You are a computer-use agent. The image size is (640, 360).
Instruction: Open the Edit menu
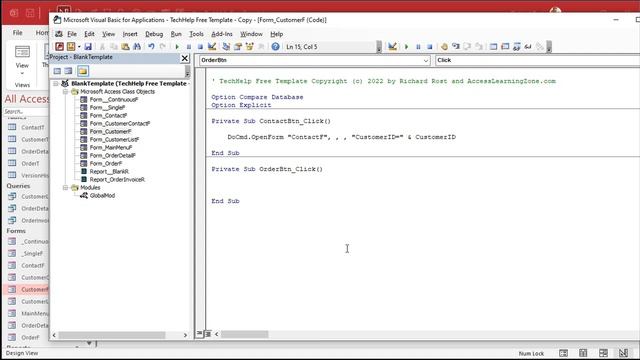pos(89,34)
